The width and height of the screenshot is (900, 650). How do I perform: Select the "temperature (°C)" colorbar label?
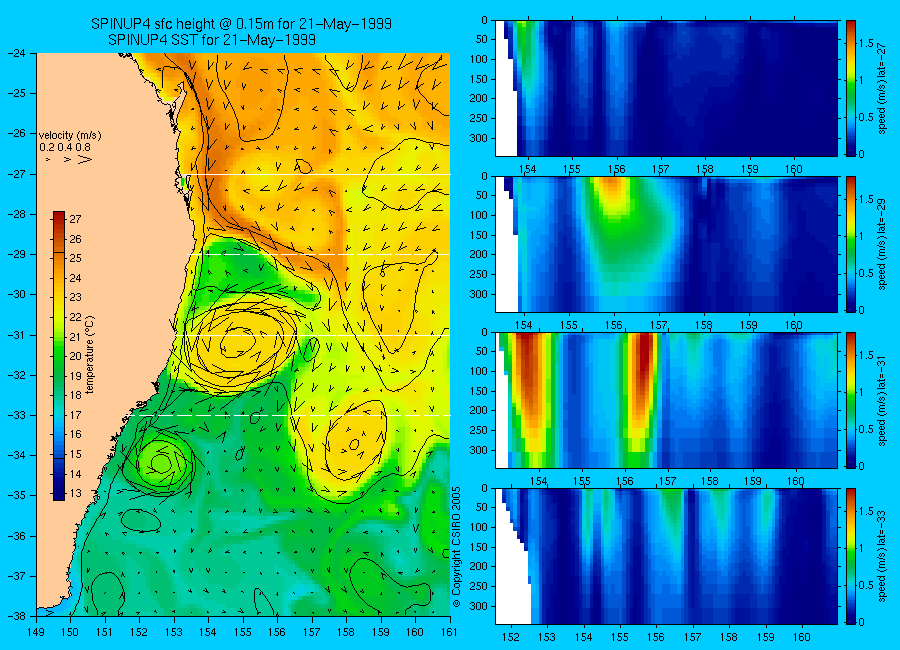click(90, 355)
